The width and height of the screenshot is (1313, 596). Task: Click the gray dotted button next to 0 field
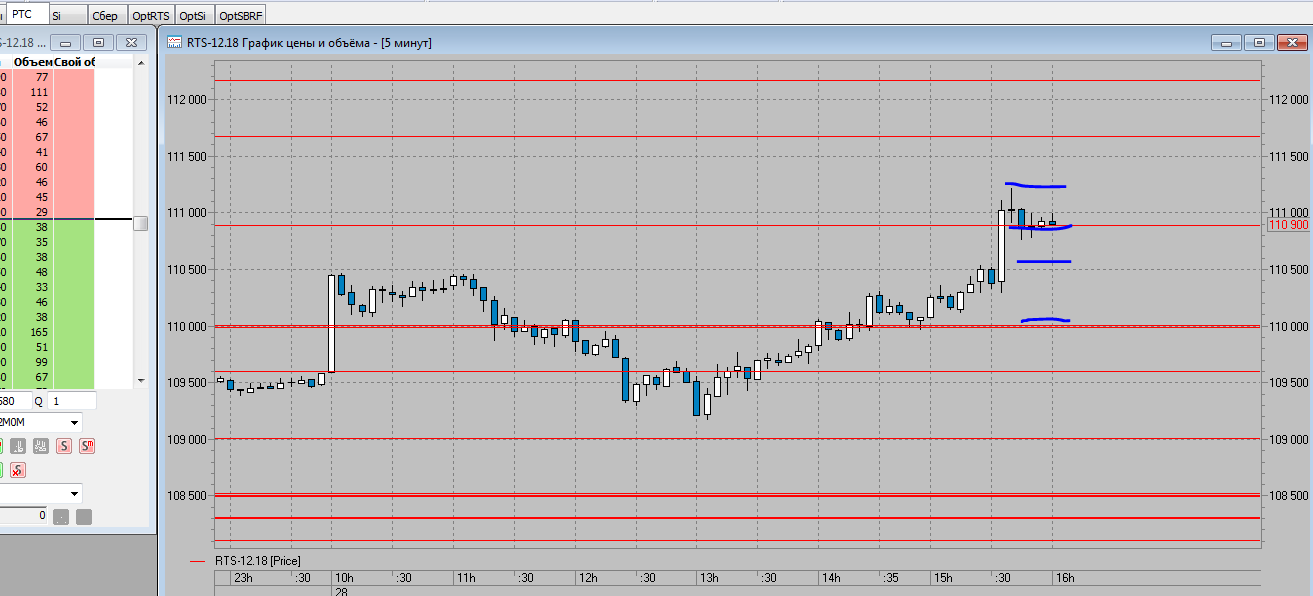61,517
